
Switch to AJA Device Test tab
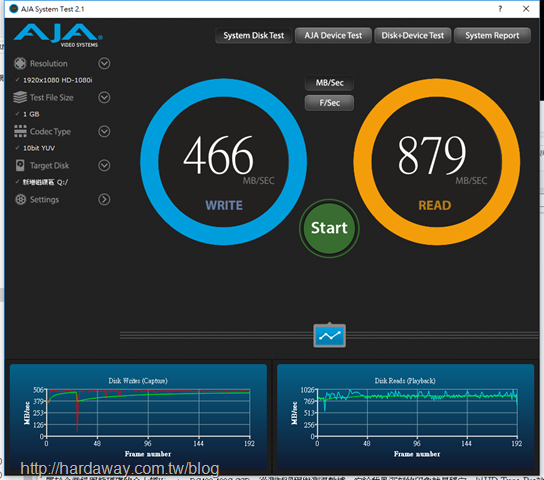coord(333,35)
